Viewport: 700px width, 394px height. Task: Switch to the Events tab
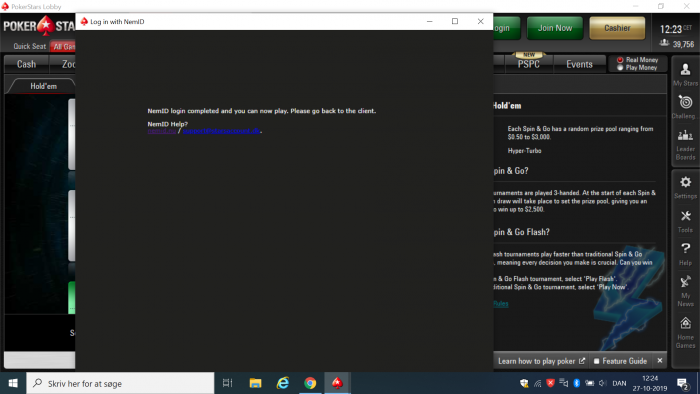[x=579, y=64]
